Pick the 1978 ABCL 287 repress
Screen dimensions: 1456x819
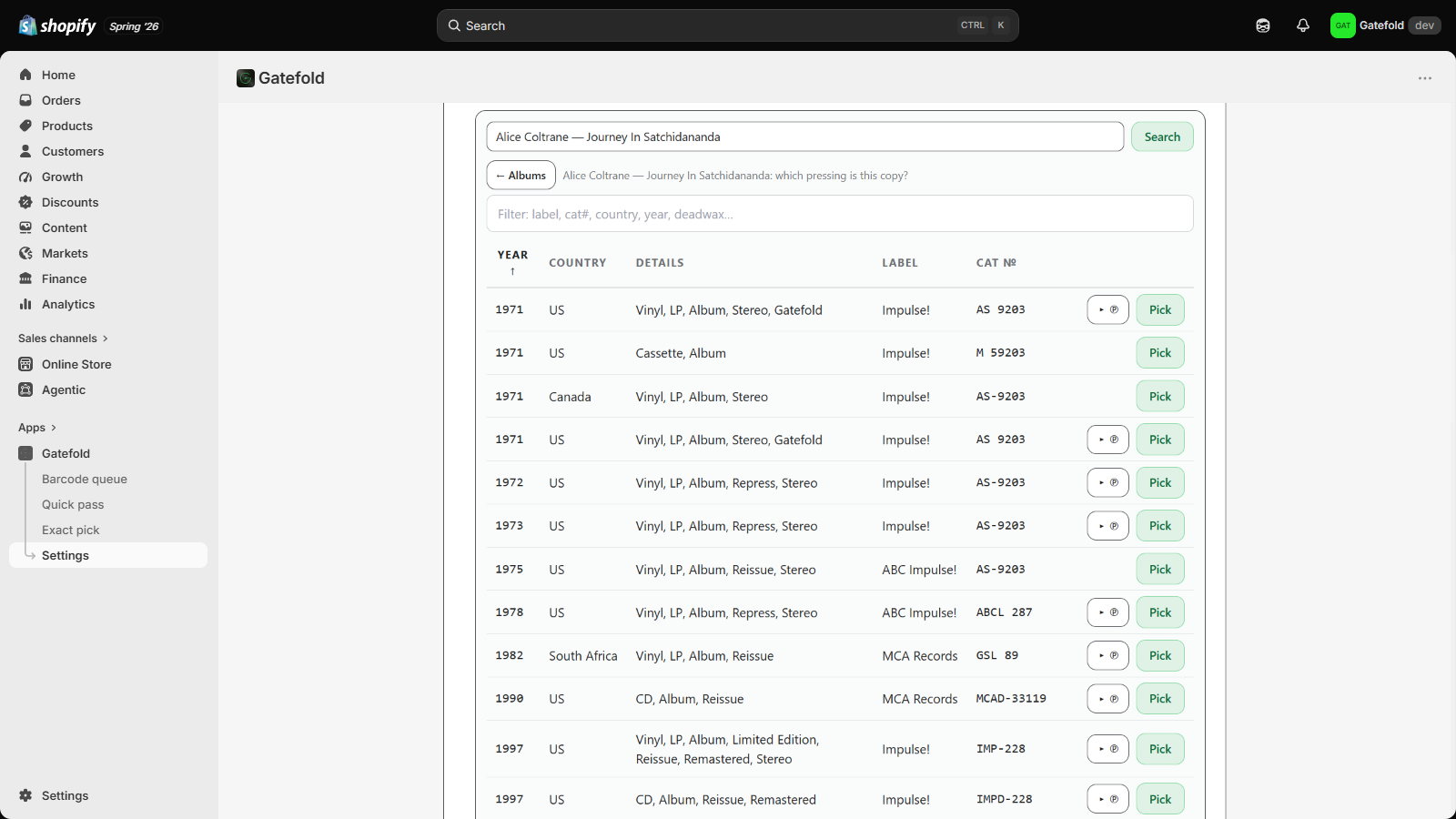click(x=1160, y=612)
